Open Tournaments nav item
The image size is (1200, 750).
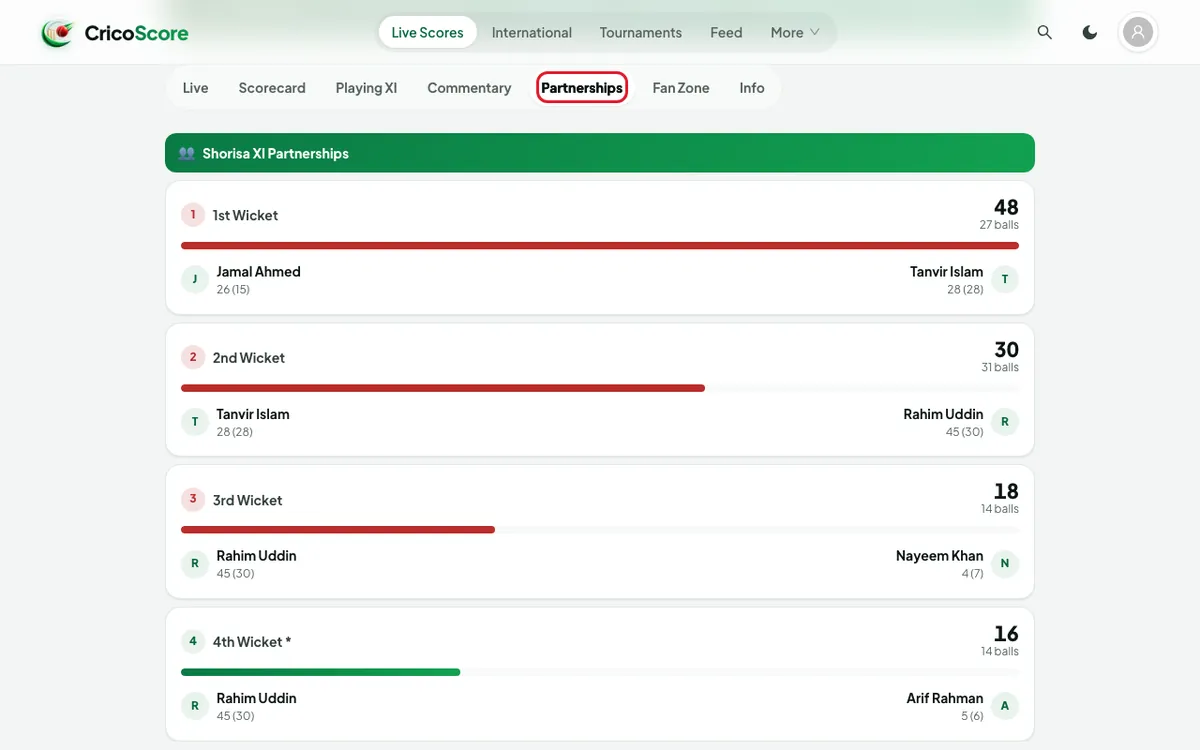641,32
